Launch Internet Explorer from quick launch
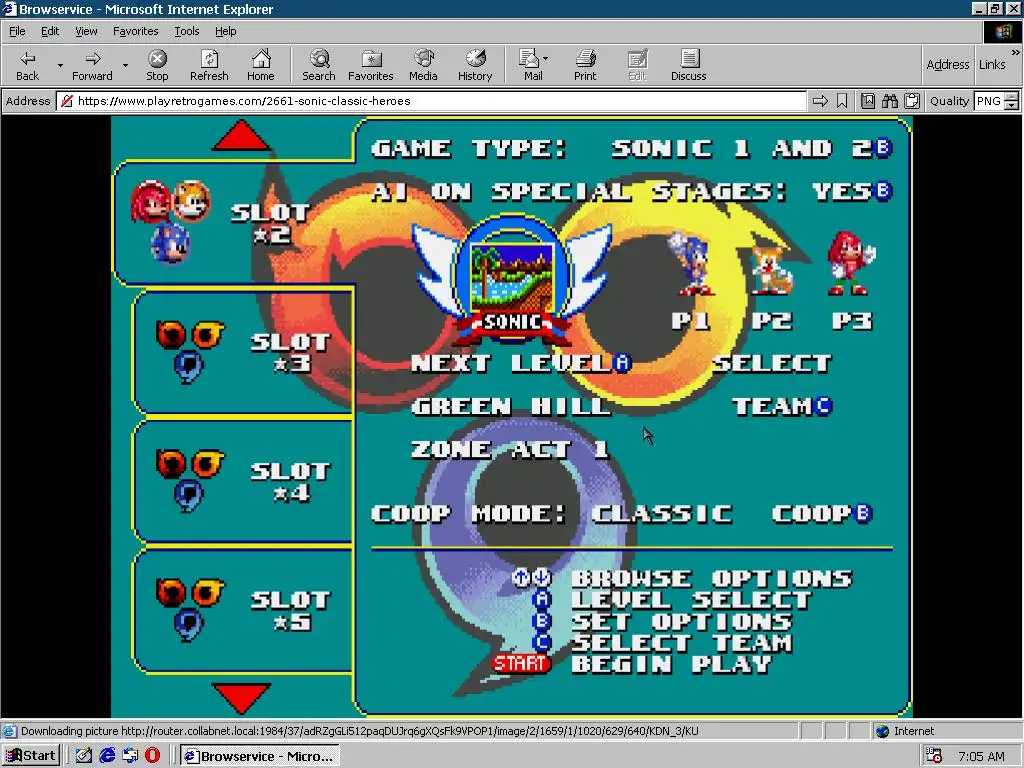The width and height of the screenshot is (1024, 768). [x=107, y=756]
